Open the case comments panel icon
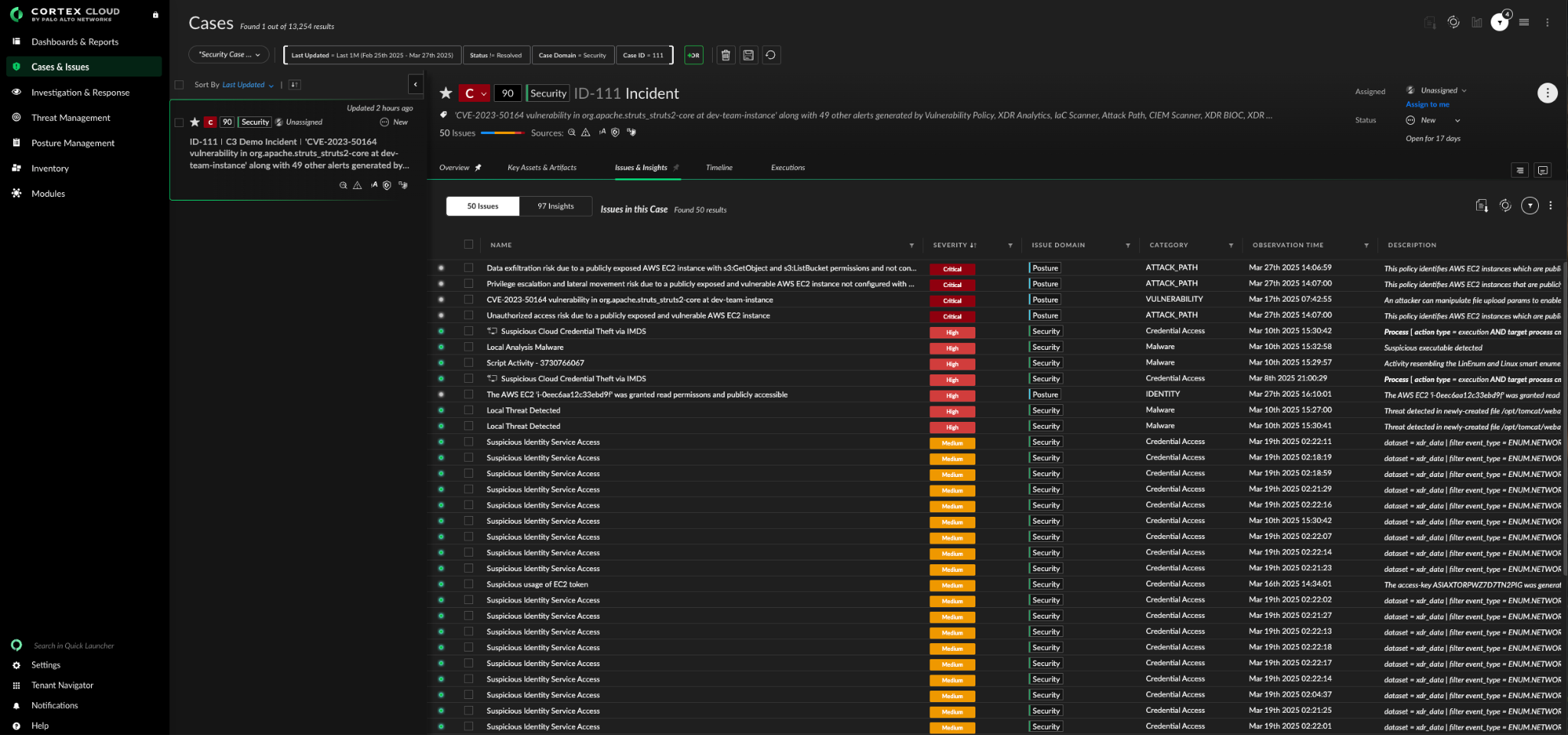Viewport: 1568px width, 735px height. [x=1543, y=170]
